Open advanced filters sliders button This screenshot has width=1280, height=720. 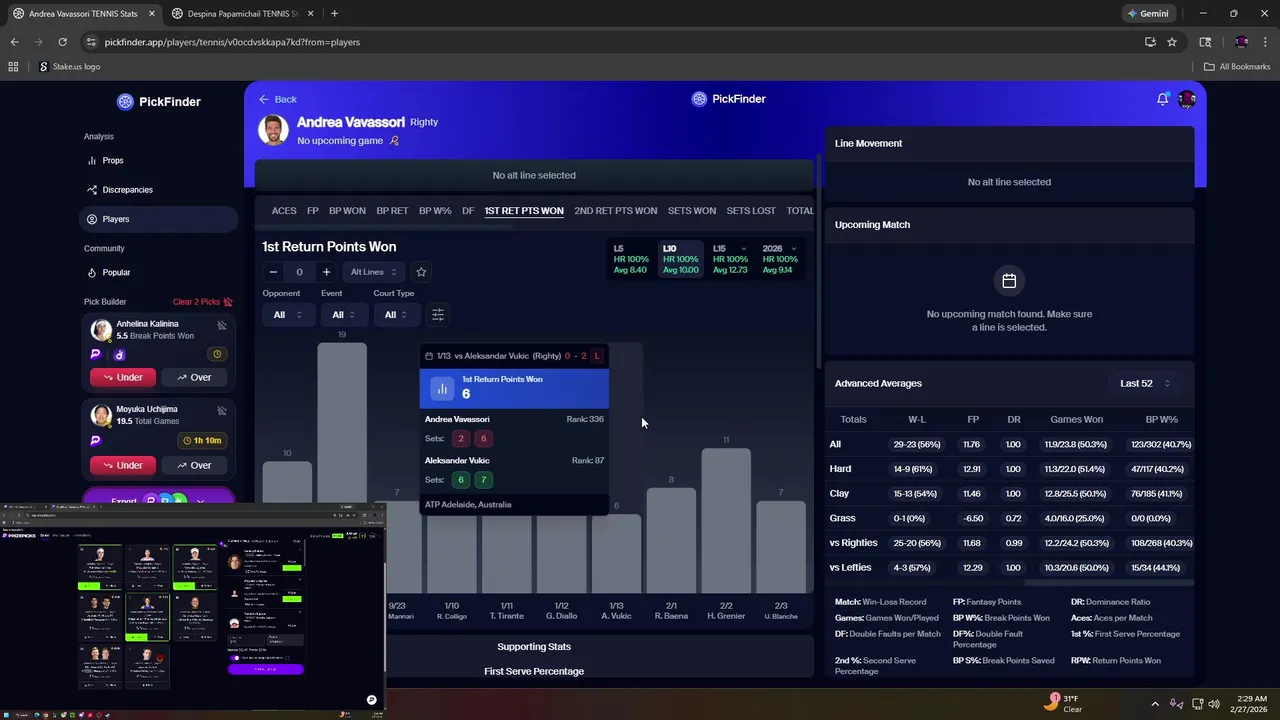coord(438,315)
